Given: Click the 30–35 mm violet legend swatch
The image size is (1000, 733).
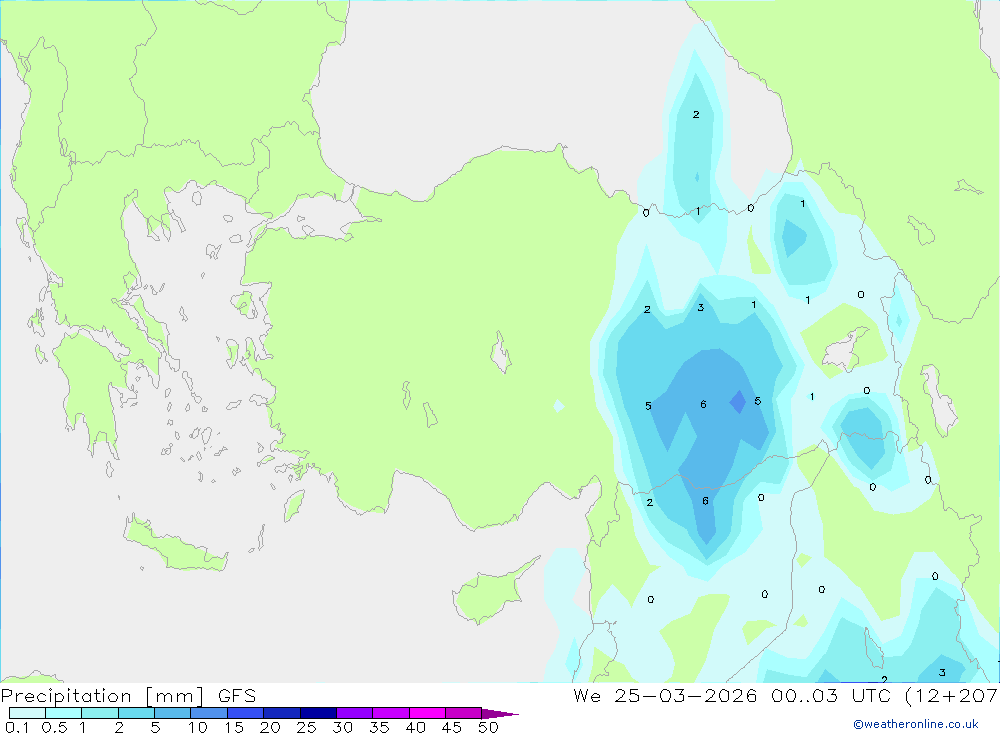Looking at the screenshot, I should click(354, 713).
